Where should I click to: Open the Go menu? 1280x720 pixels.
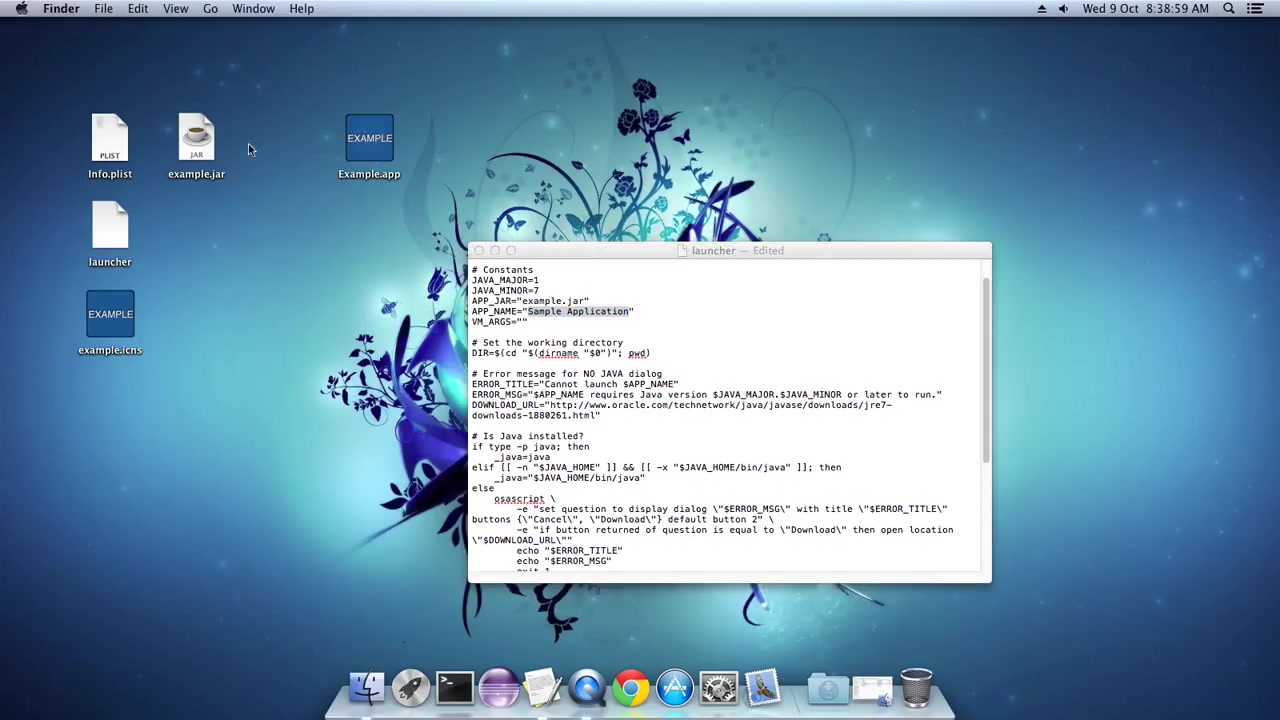[x=210, y=8]
